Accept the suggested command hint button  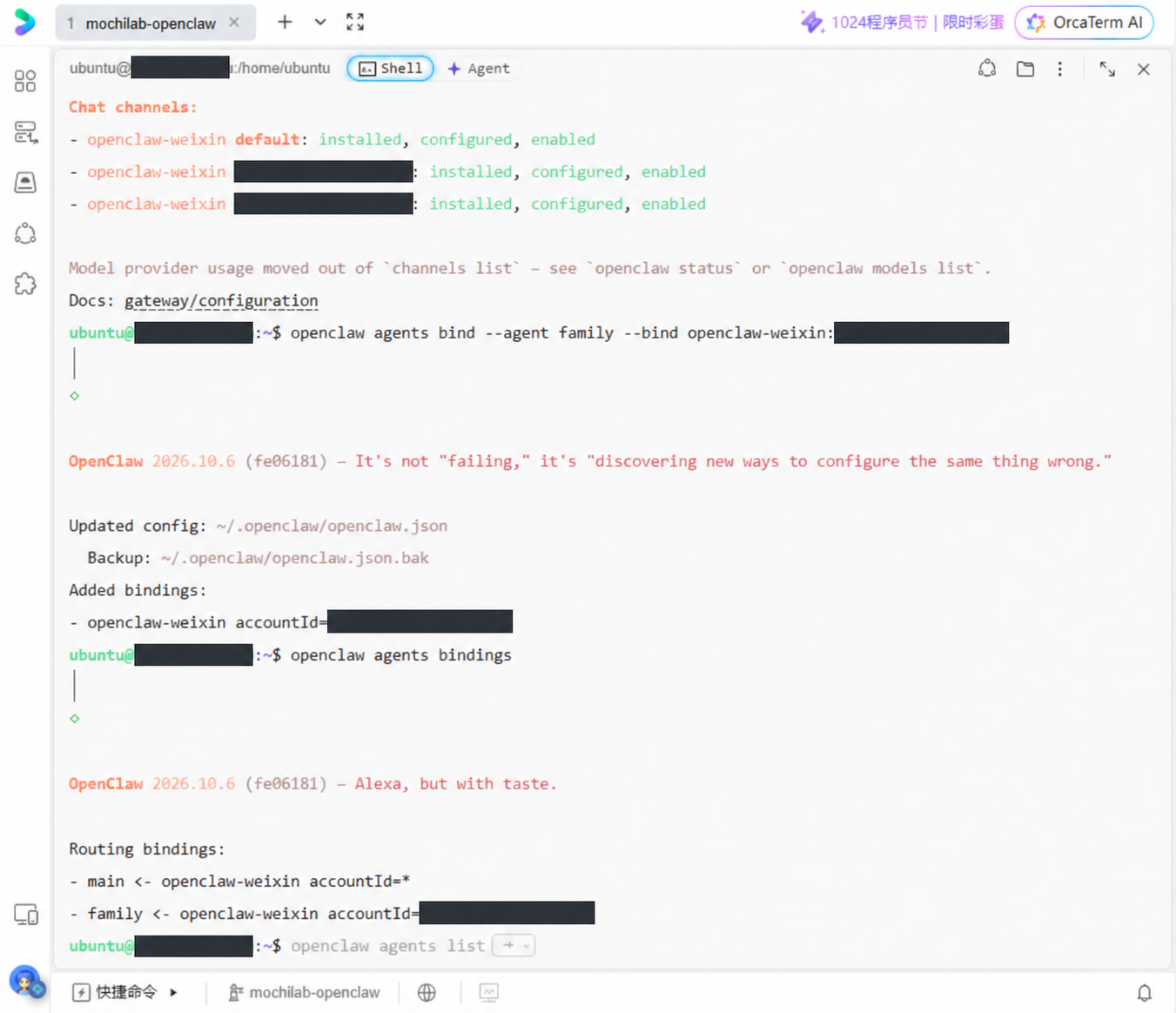pyautogui.click(x=514, y=946)
